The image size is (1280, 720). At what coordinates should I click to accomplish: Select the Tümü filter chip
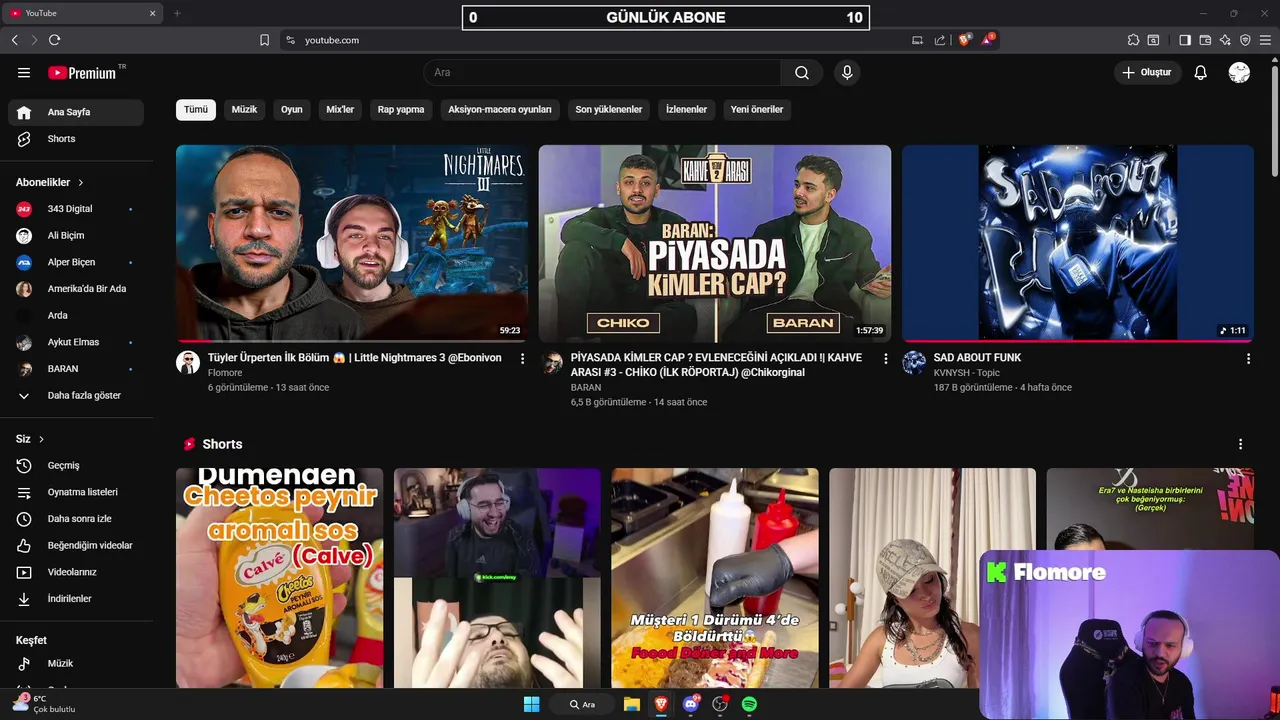pyautogui.click(x=196, y=110)
